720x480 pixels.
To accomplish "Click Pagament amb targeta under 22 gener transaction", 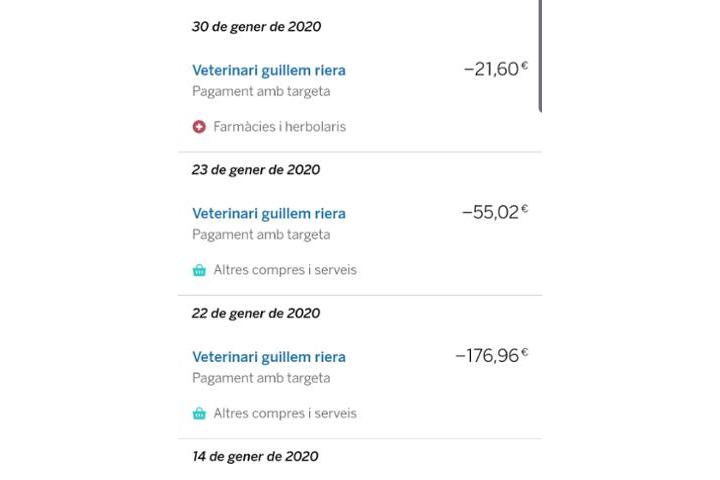I will click(x=260, y=378).
